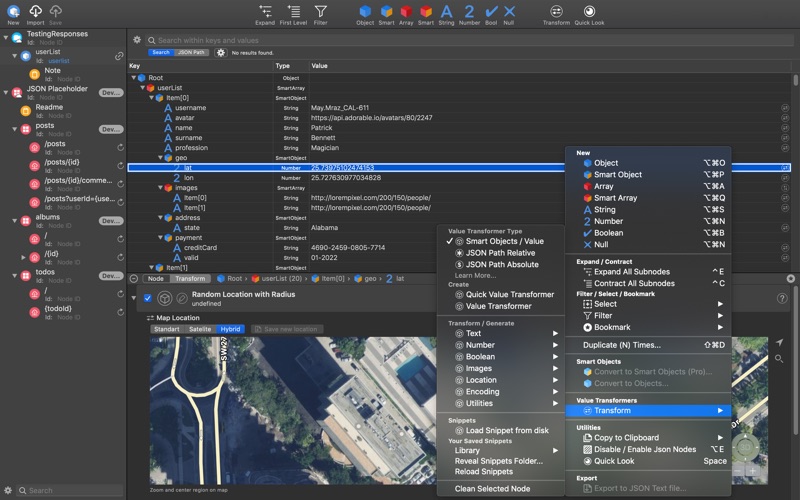Switch map to Satellite view
Image resolution: width=800 pixels, height=500 pixels.
point(200,328)
